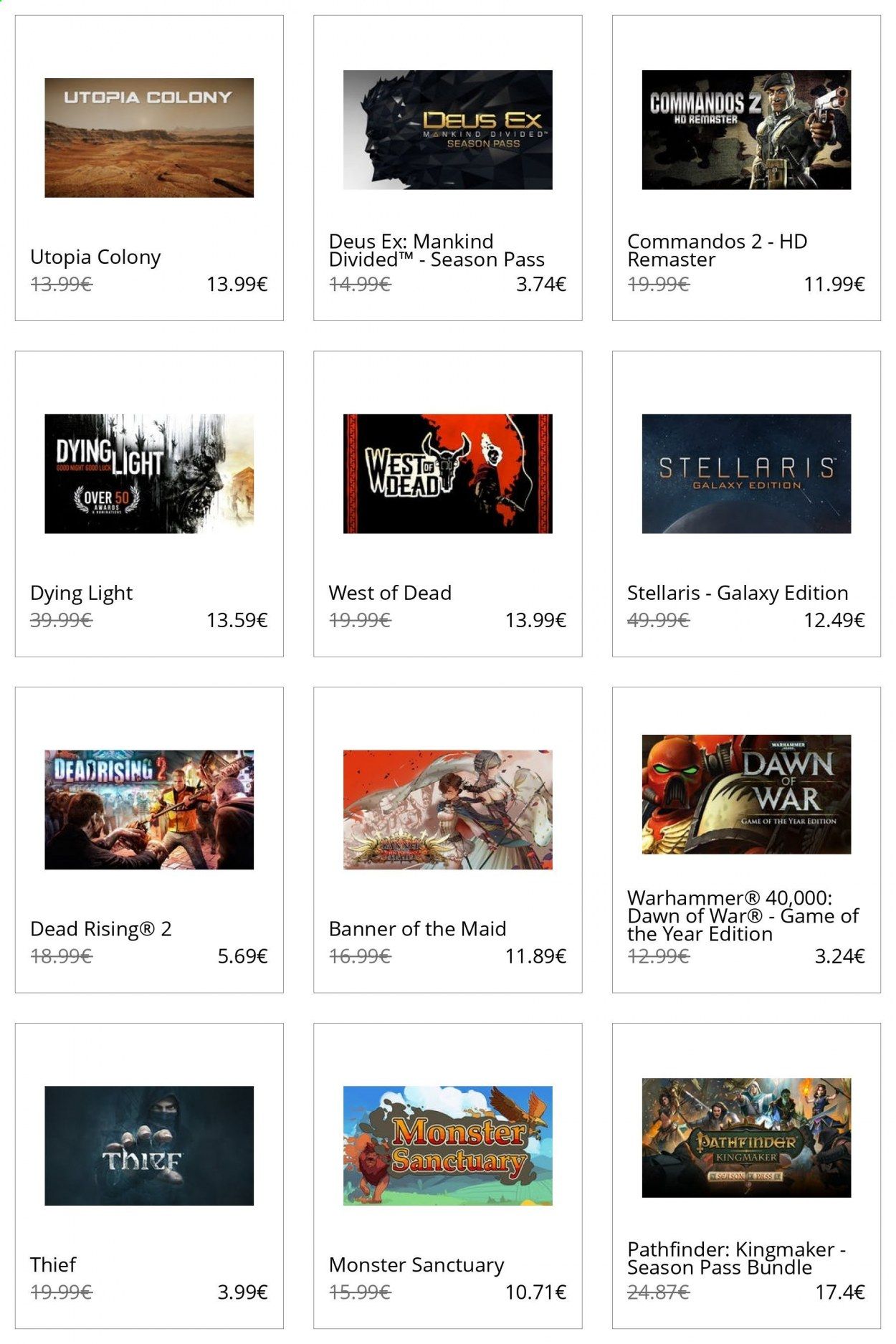Screen dimensions: 896x1344
Task: Click the crossed-out 14.99€ Deus Ex price
Action: pos(360,285)
